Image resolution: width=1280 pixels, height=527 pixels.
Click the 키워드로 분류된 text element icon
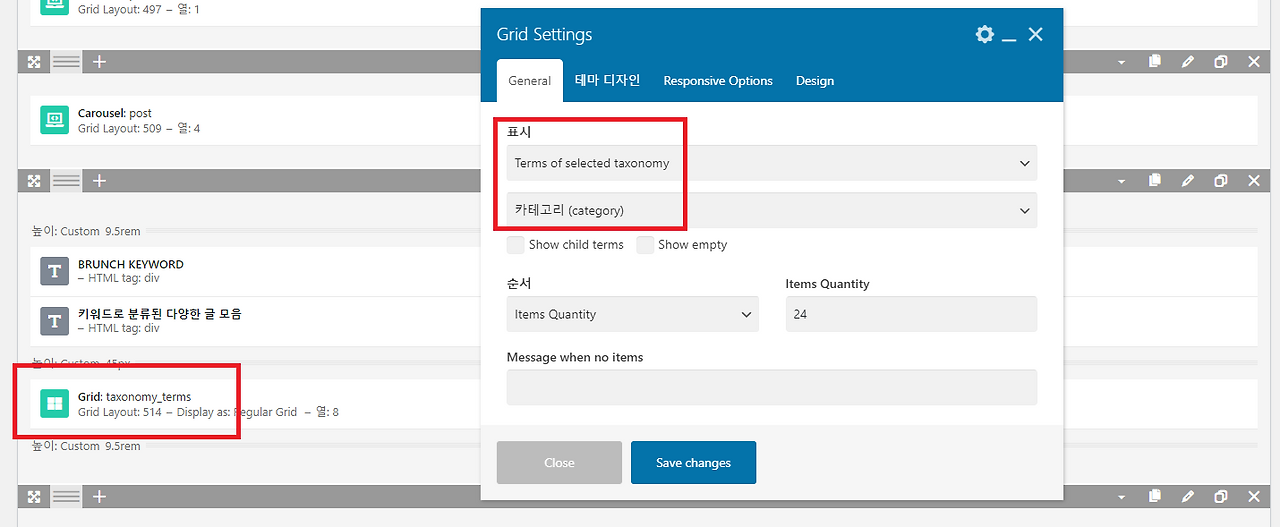pyautogui.click(x=54, y=320)
